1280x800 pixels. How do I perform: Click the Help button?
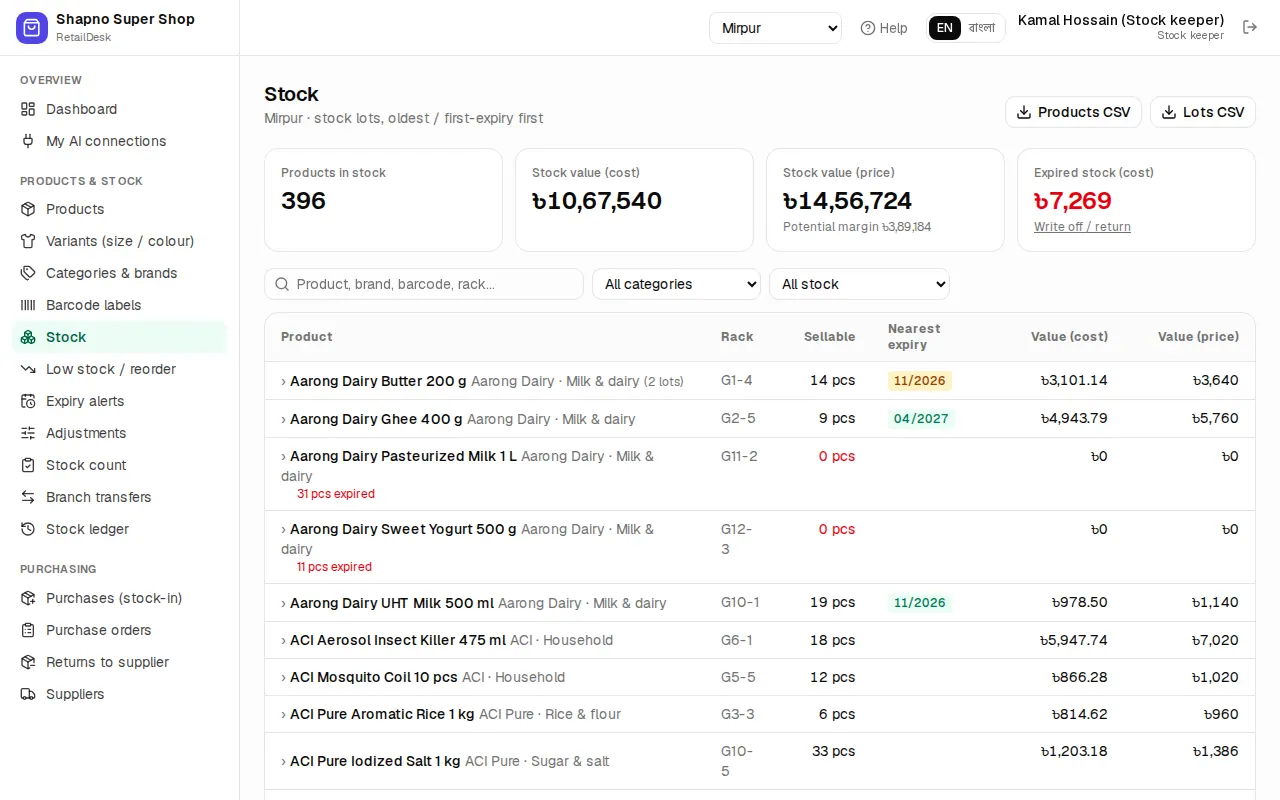884,28
